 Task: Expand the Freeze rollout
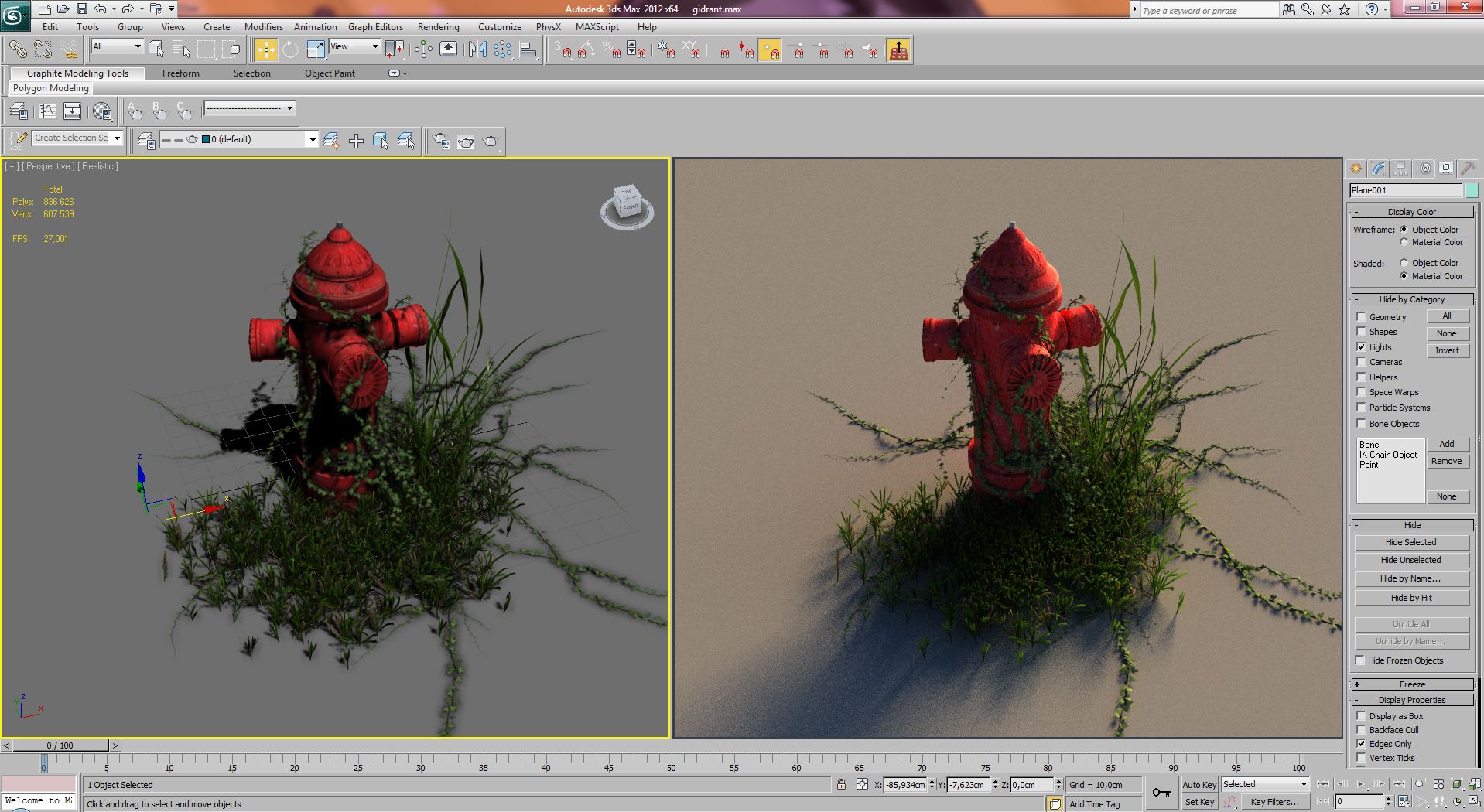[1411, 684]
